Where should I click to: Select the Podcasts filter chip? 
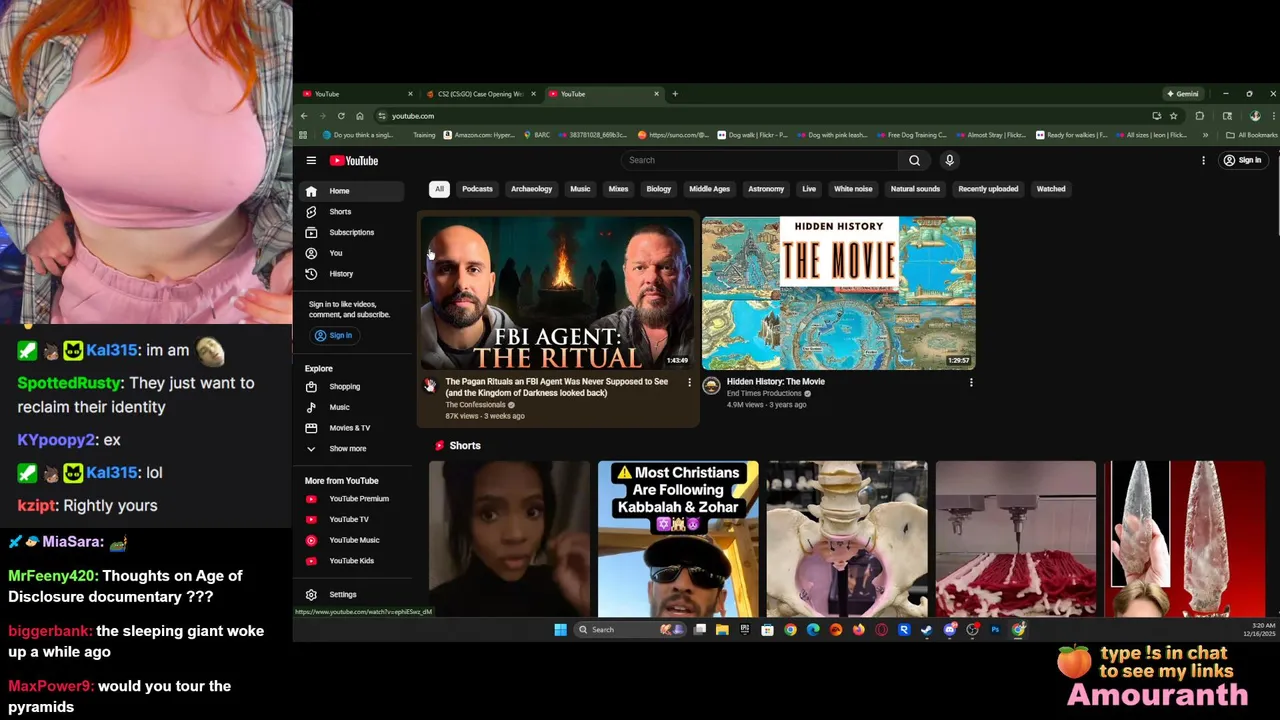[x=477, y=189]
